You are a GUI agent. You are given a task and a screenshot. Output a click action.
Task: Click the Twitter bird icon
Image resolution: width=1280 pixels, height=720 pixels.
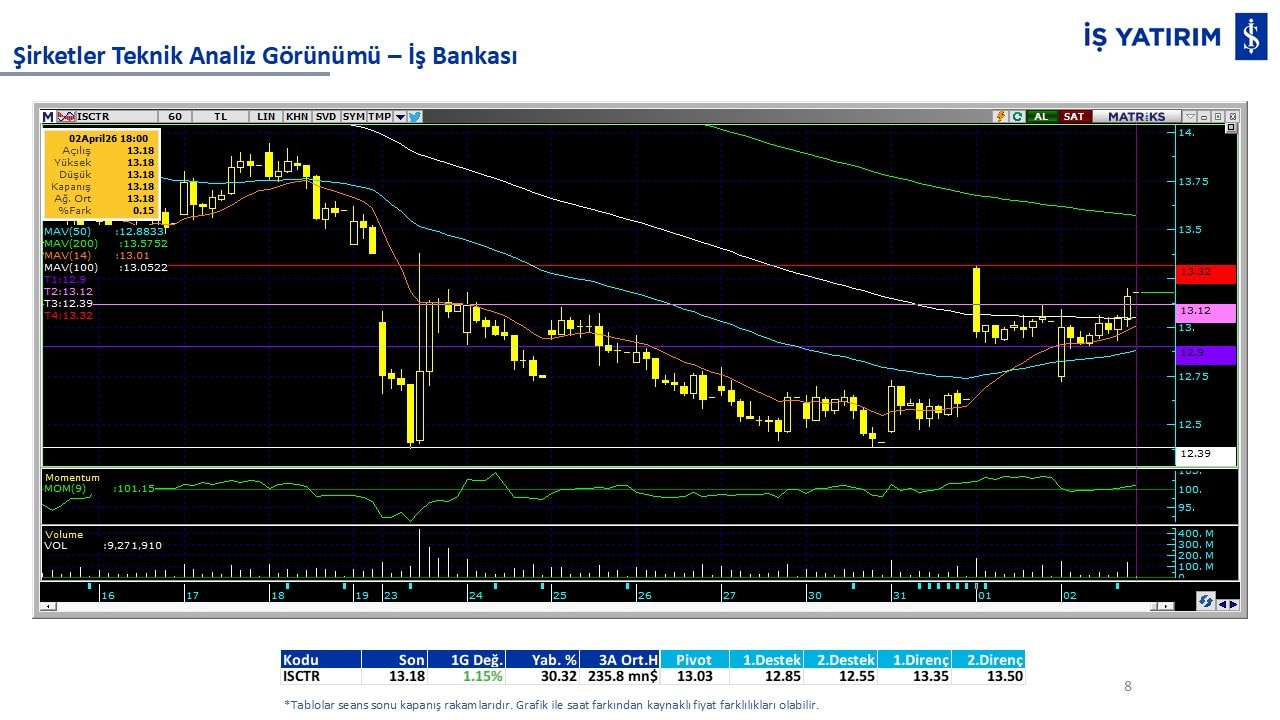tap(415, 117)
